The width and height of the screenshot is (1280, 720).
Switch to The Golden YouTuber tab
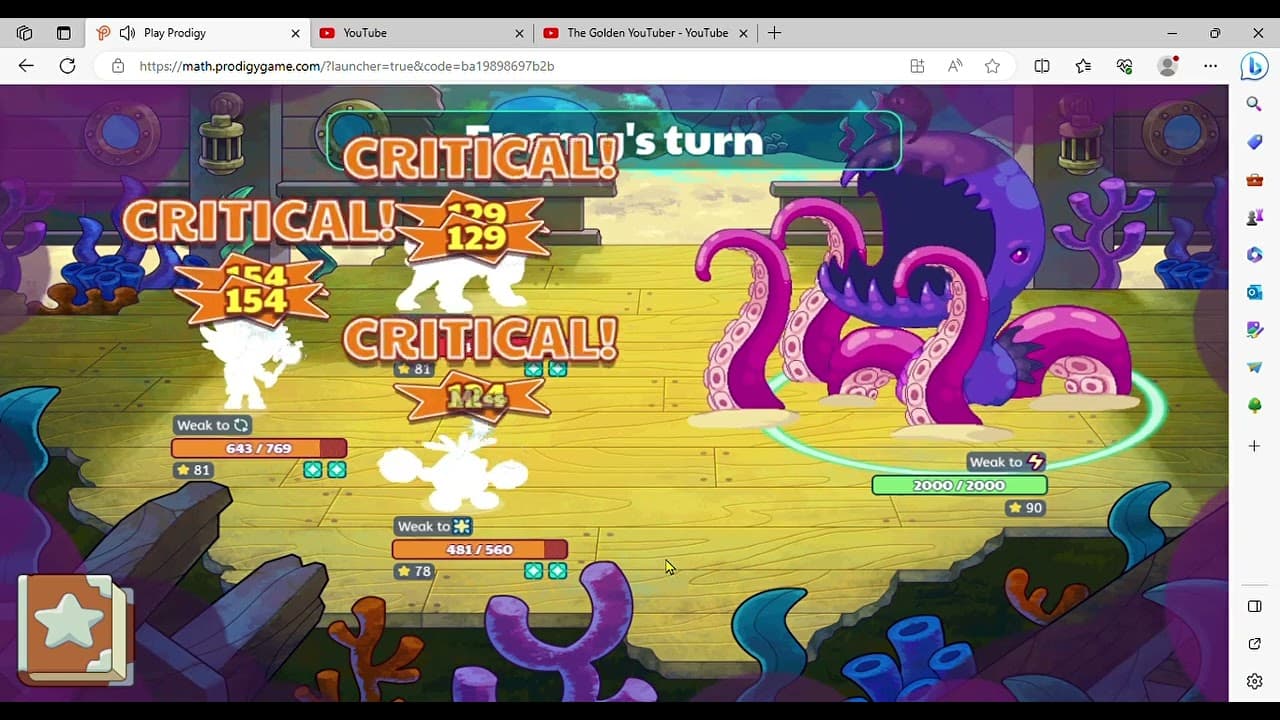click(x=646, y=33)
